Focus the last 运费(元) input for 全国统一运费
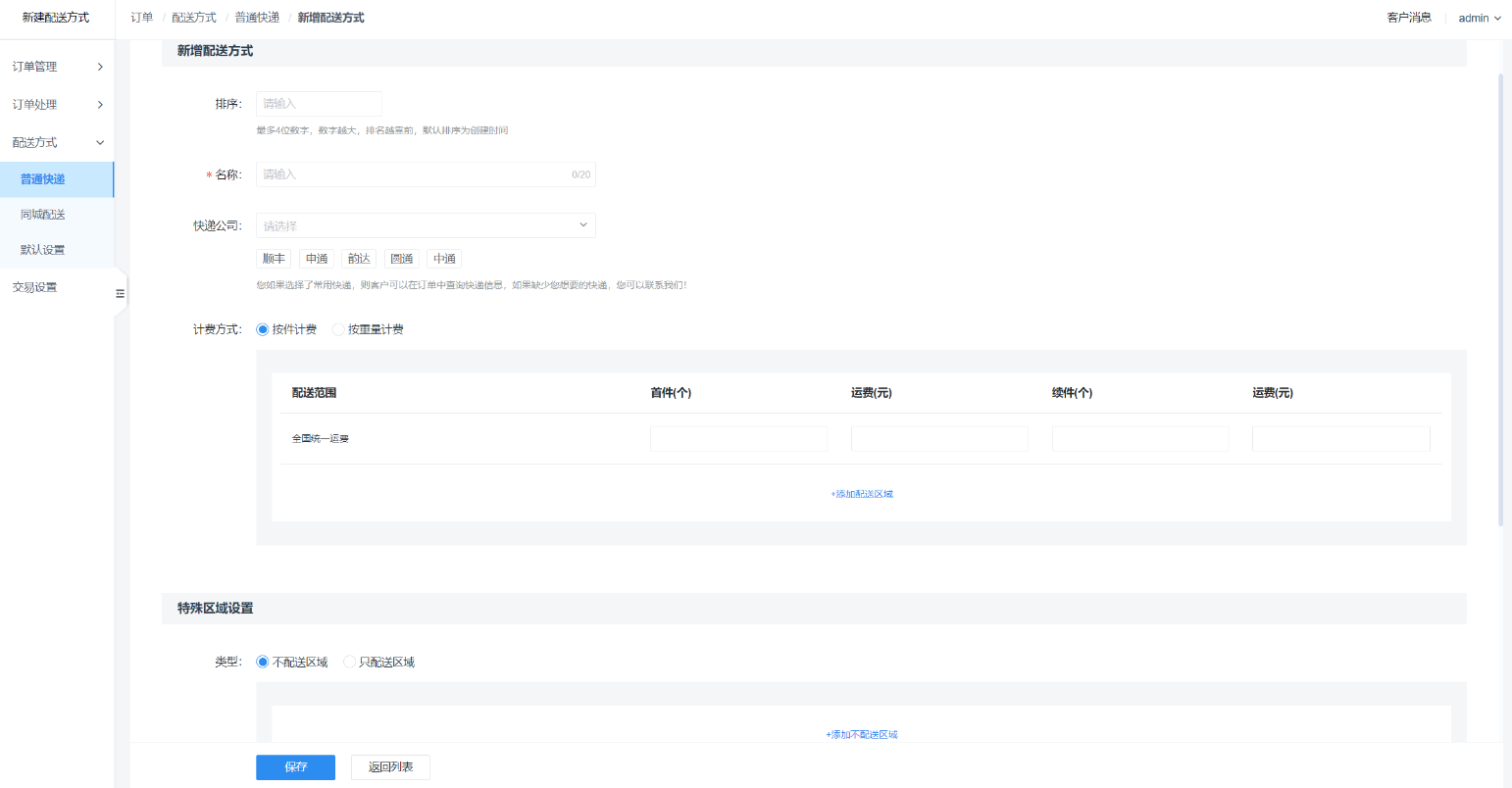1512x788 pixels. pos(1340,438)
